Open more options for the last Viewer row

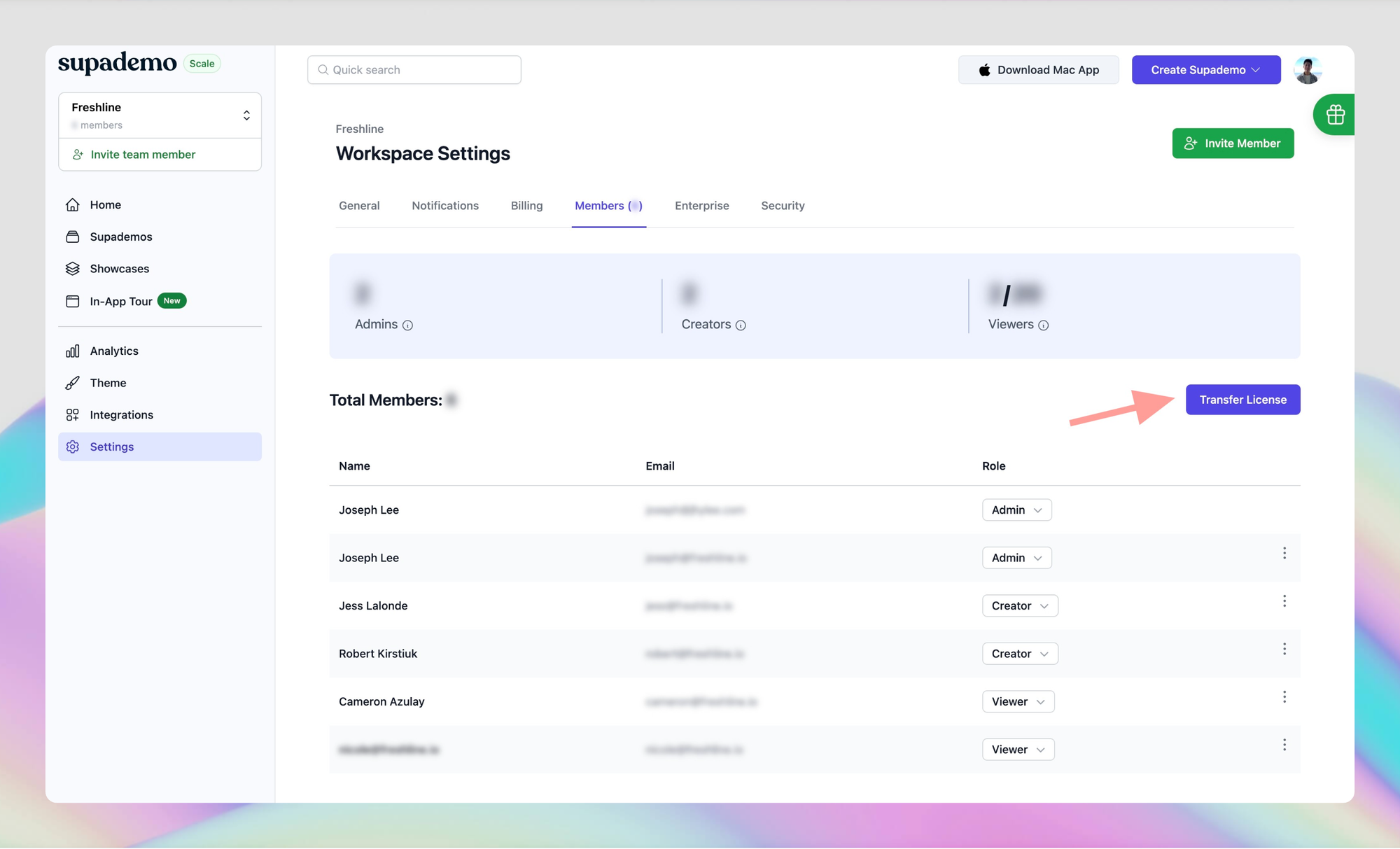1284,745
